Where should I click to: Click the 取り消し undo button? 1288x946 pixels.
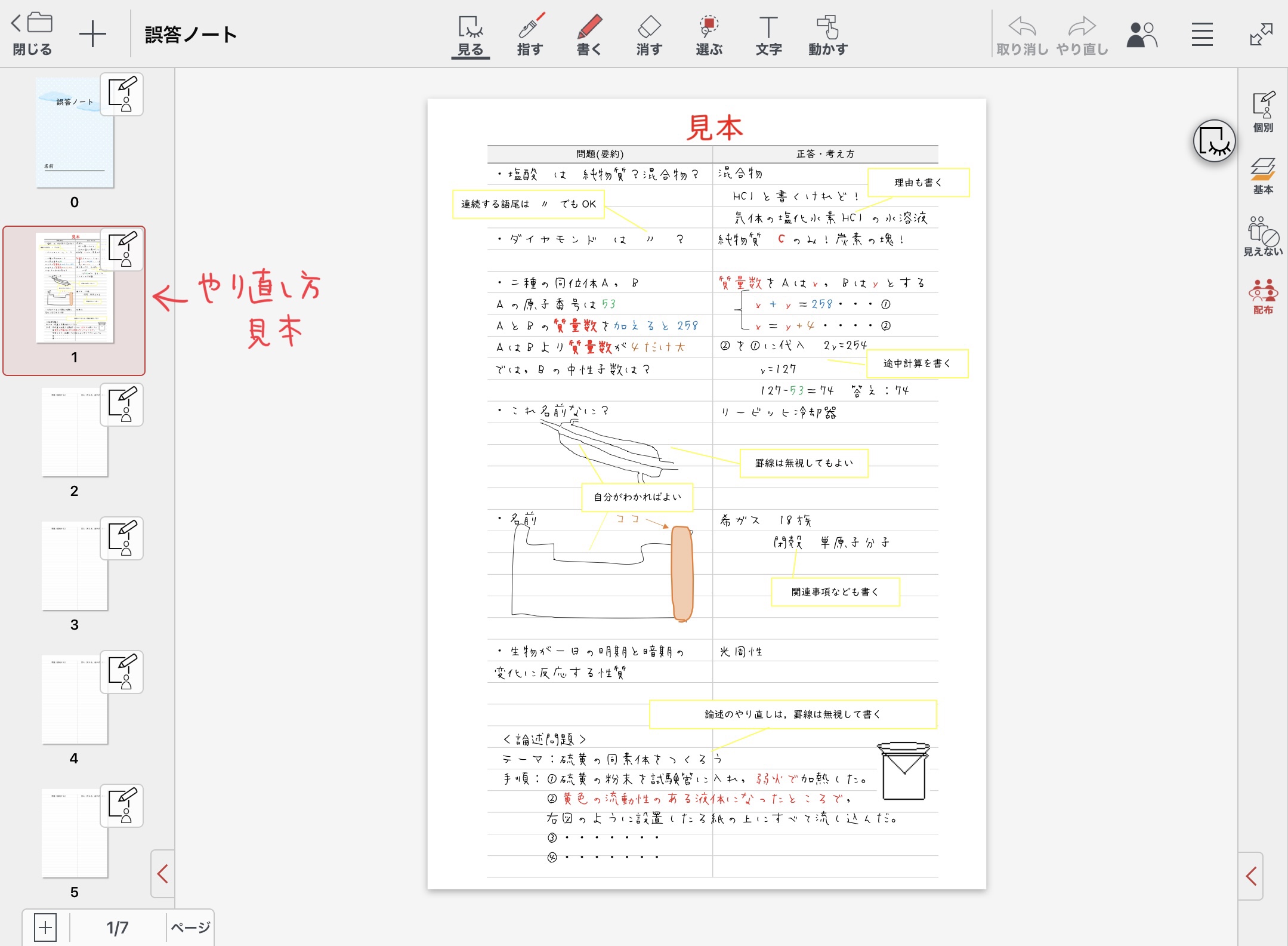1022,35
